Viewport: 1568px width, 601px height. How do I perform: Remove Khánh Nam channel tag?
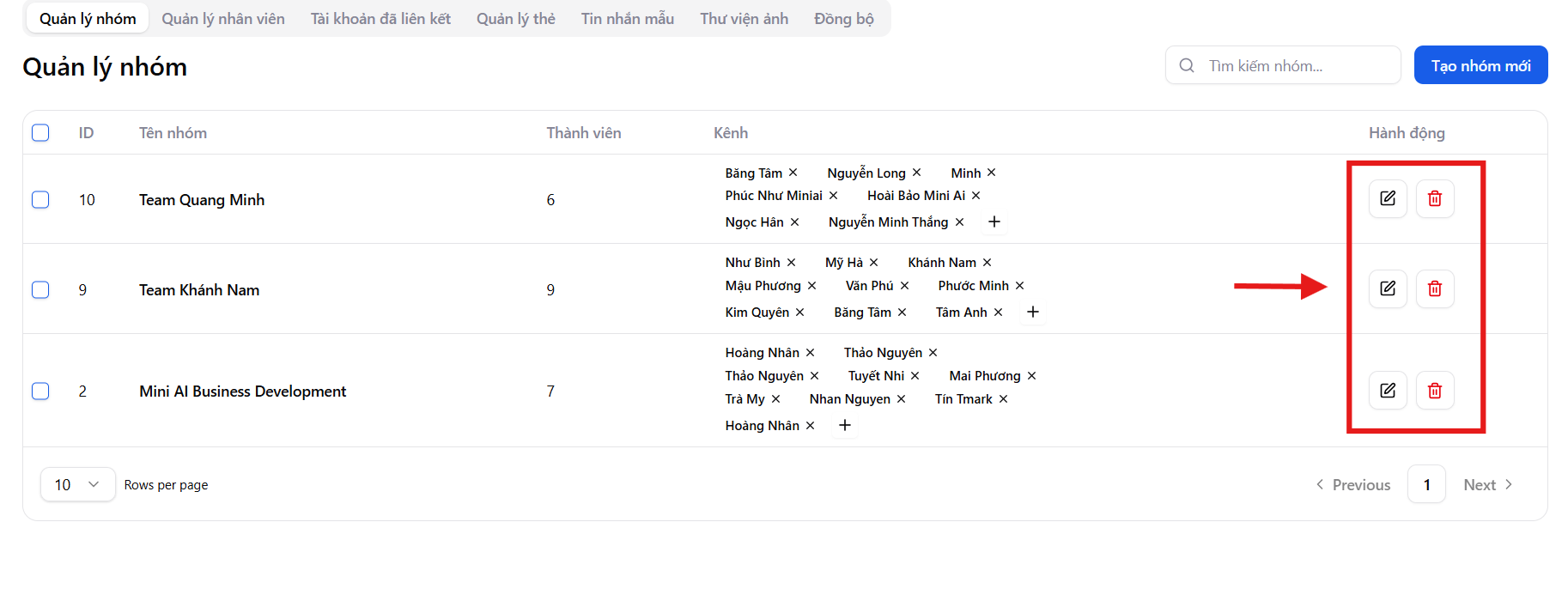(988, 263)
